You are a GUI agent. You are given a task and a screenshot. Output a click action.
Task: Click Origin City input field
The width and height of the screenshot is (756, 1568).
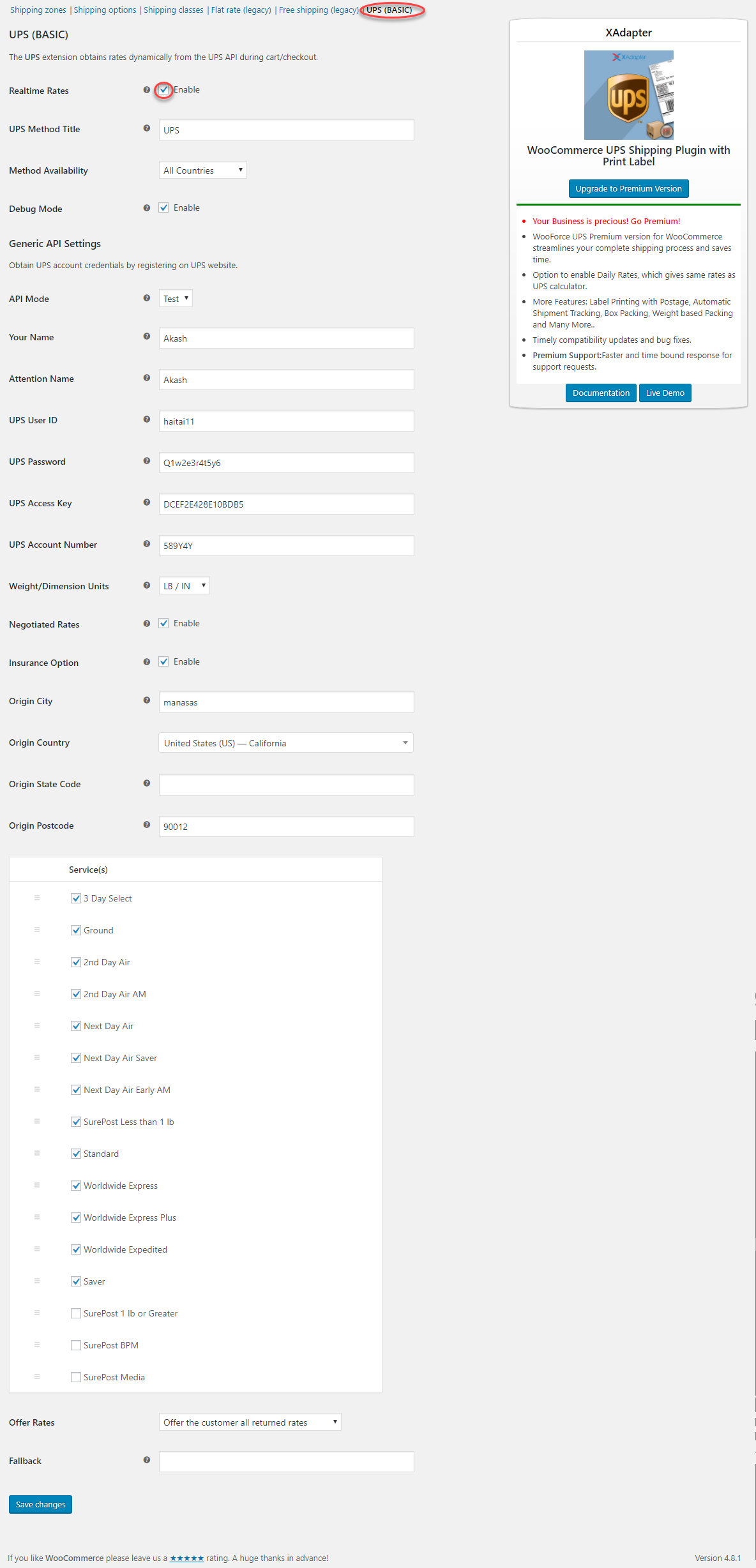tap(286, 702)
